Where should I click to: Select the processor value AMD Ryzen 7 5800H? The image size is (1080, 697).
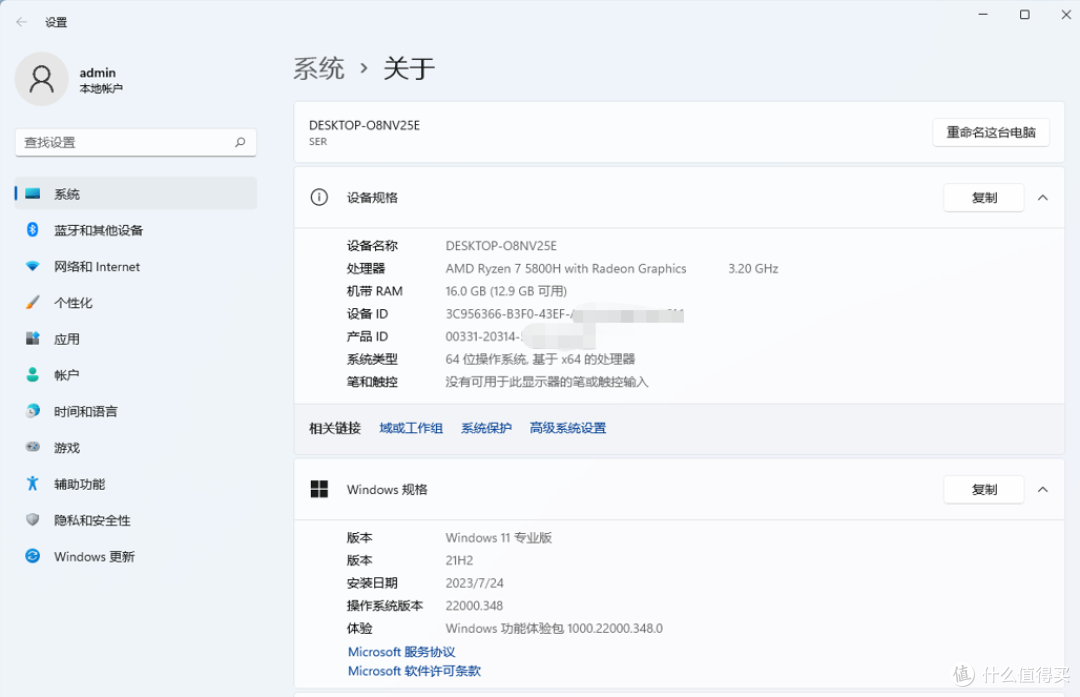click(x=565, y=269)
